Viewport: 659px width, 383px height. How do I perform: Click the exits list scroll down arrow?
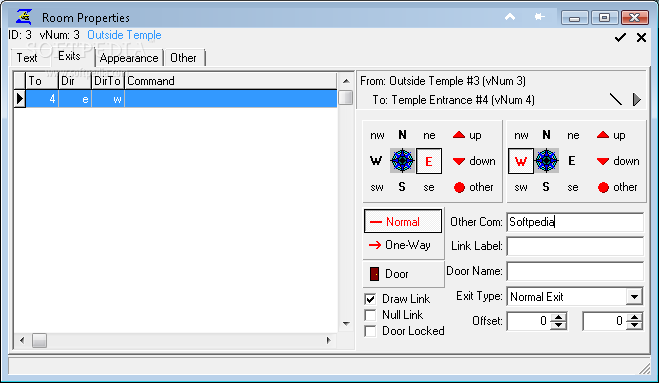[x=346, y=324]
